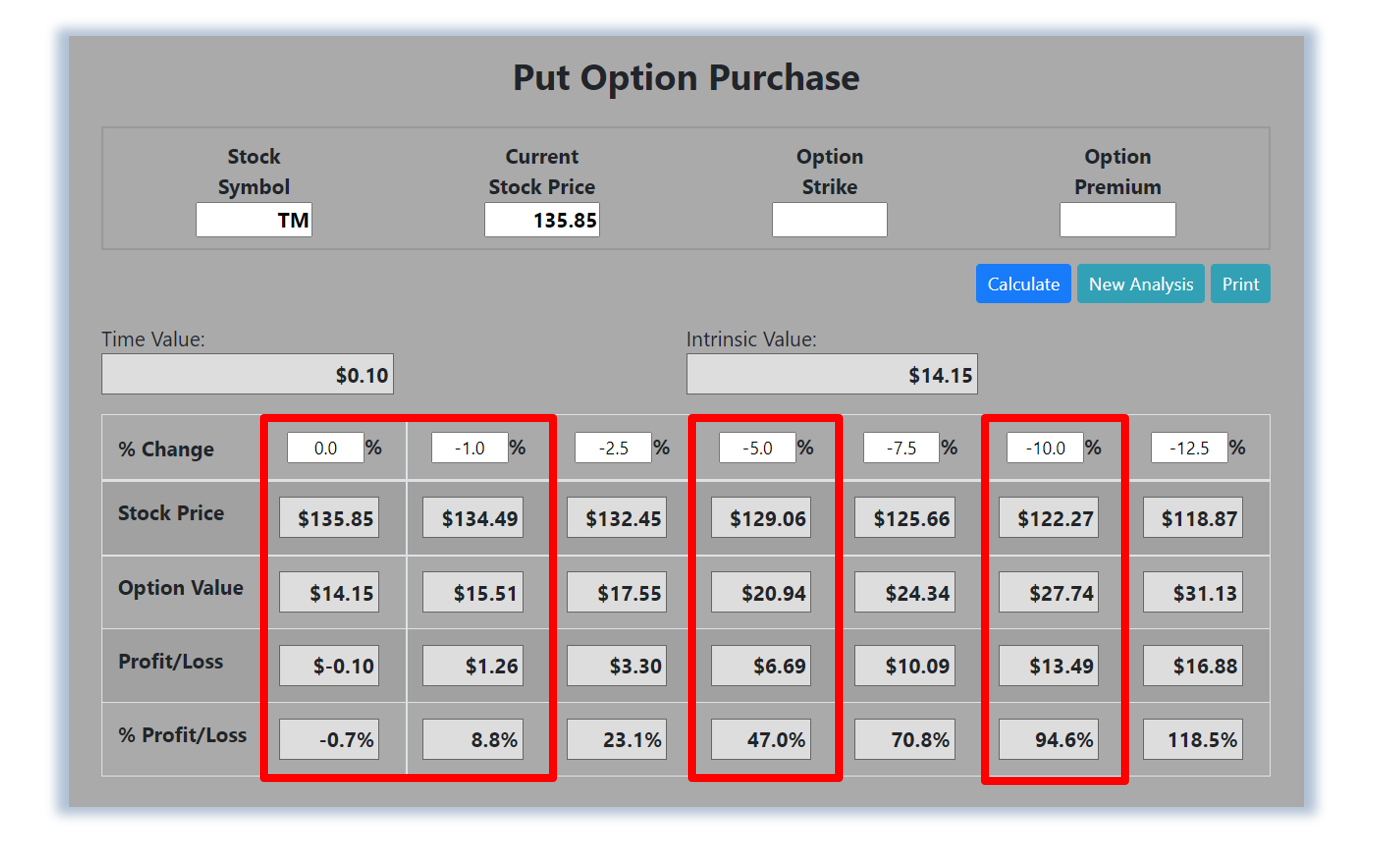Select stock price cell $122.27
The height and width of the screenshot is (846, 1376).
[x=1049, y=518]
